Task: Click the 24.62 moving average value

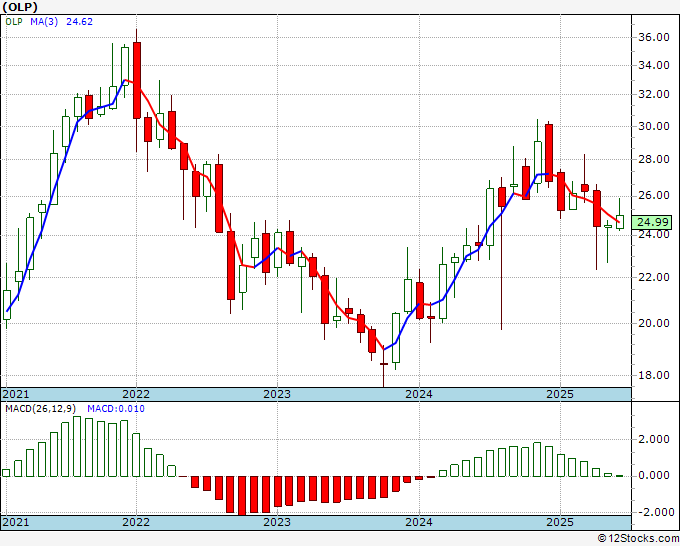Action: (79, 22)
